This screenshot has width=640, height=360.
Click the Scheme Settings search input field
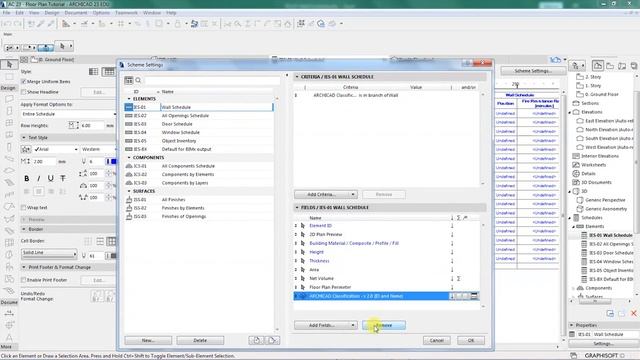[x=212, y=80]
